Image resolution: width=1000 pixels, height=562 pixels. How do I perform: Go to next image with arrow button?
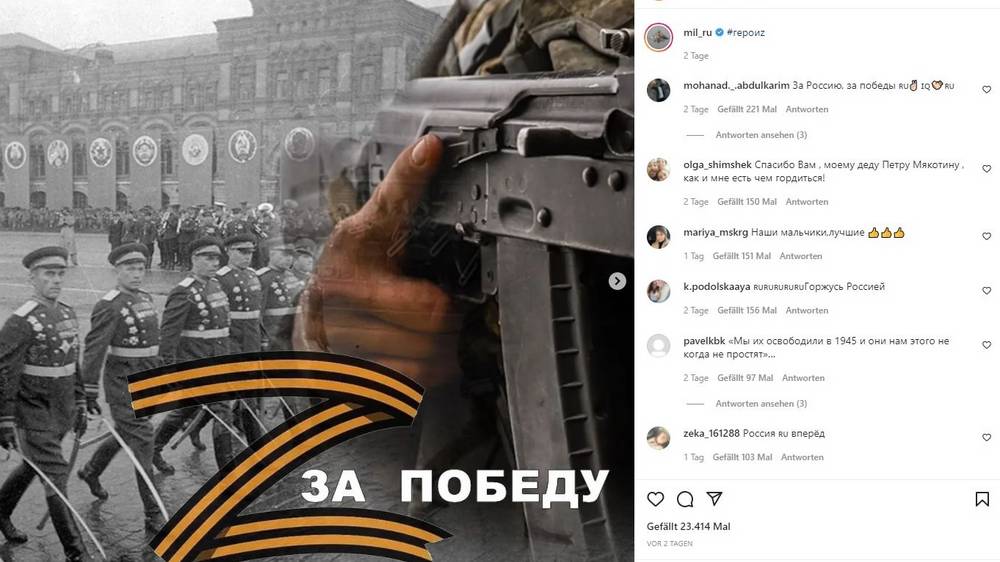(617, 281)
